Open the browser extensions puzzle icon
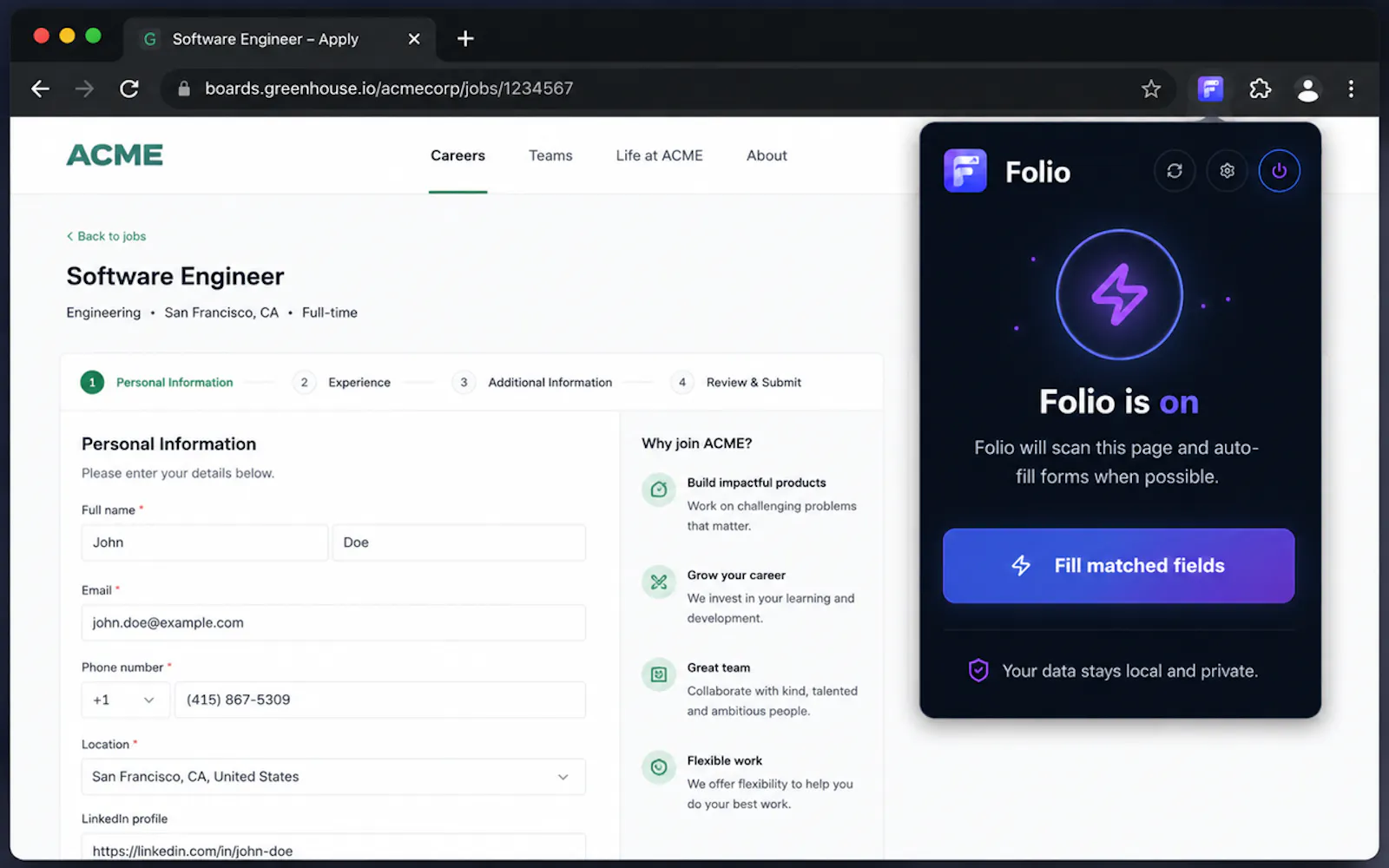This screenshot has height=868, width=1389. coord(1260,89)
